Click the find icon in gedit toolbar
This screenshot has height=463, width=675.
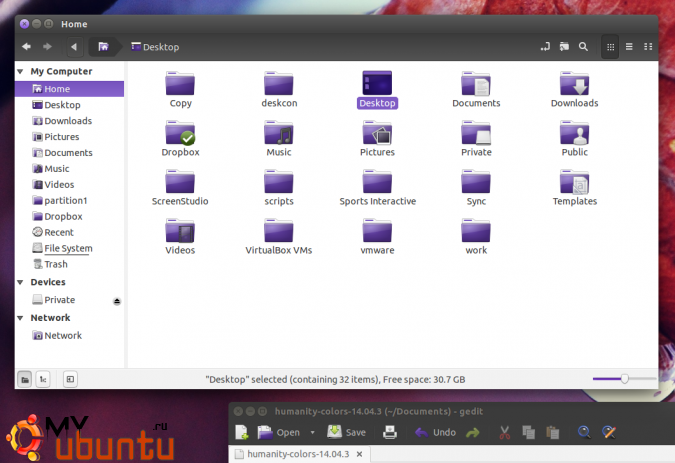click(x=585, y=432)
